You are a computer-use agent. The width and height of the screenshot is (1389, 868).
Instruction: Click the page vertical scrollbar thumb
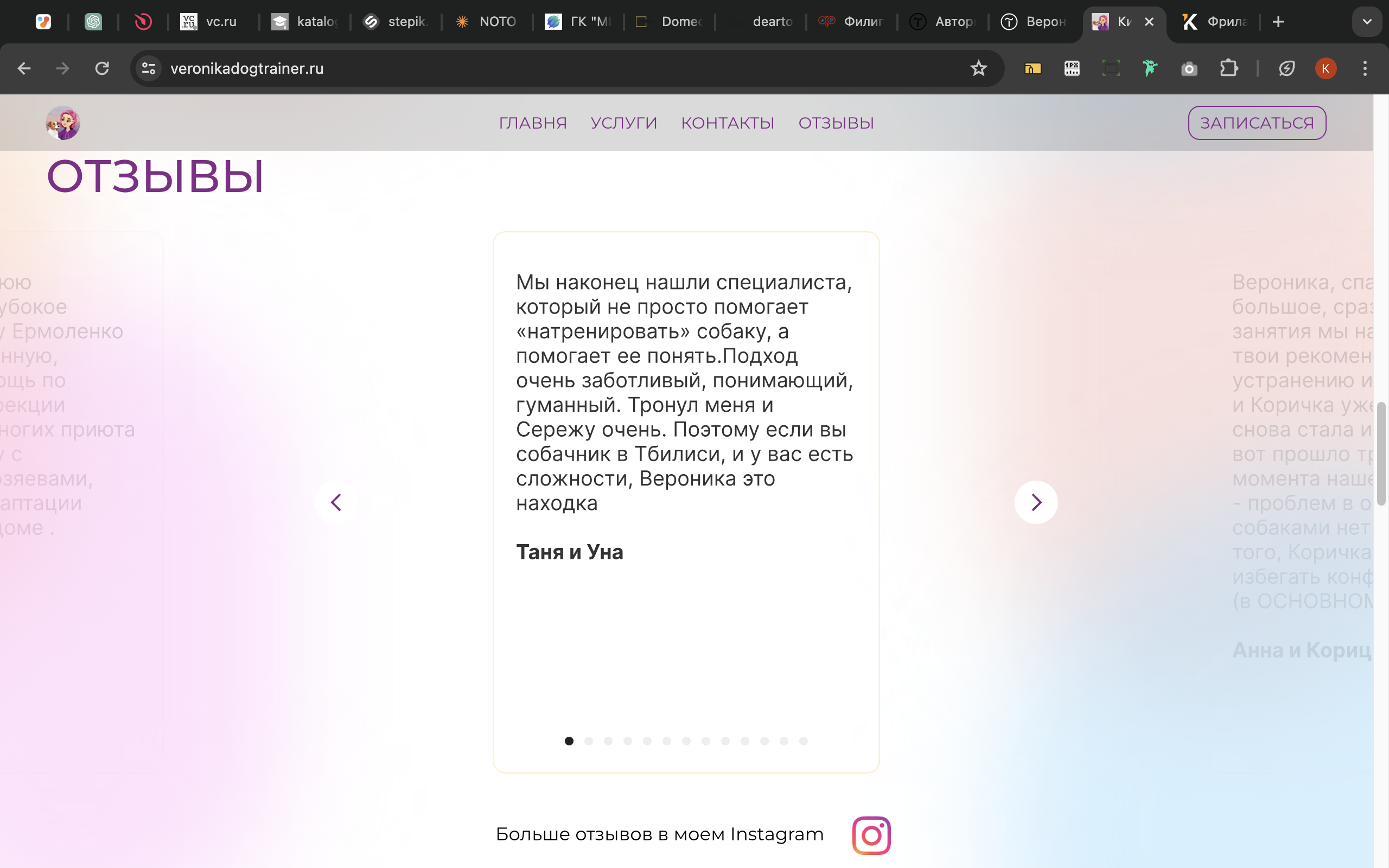point(1381,454)
